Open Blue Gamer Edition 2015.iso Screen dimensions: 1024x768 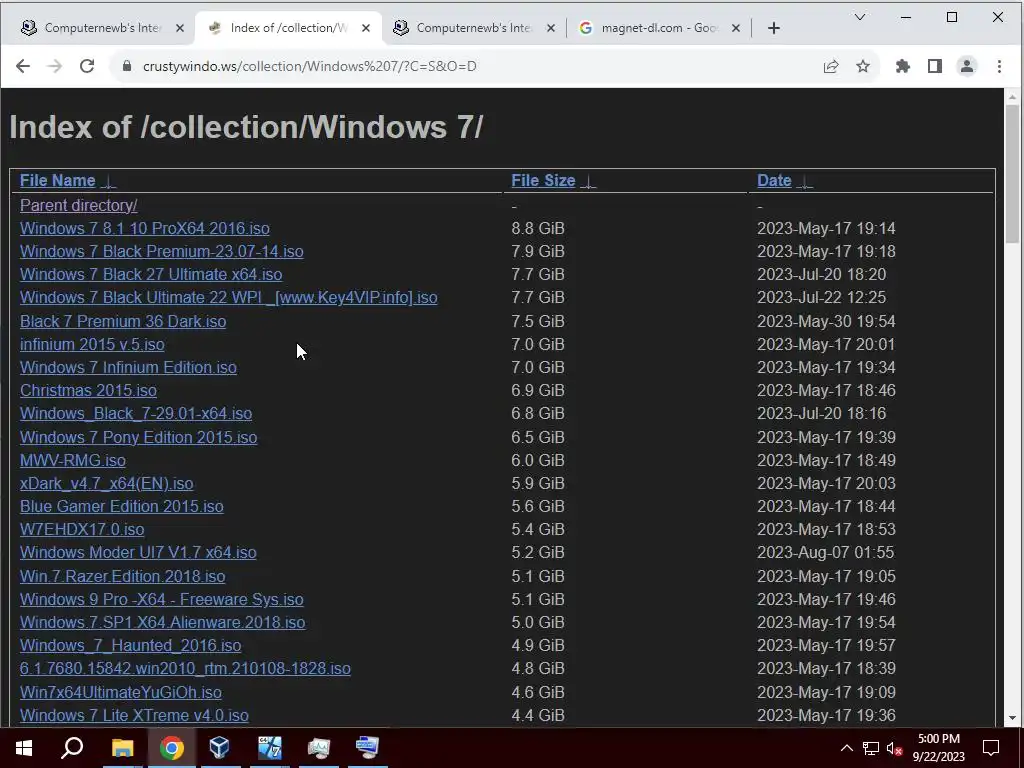tap(121, 506)
